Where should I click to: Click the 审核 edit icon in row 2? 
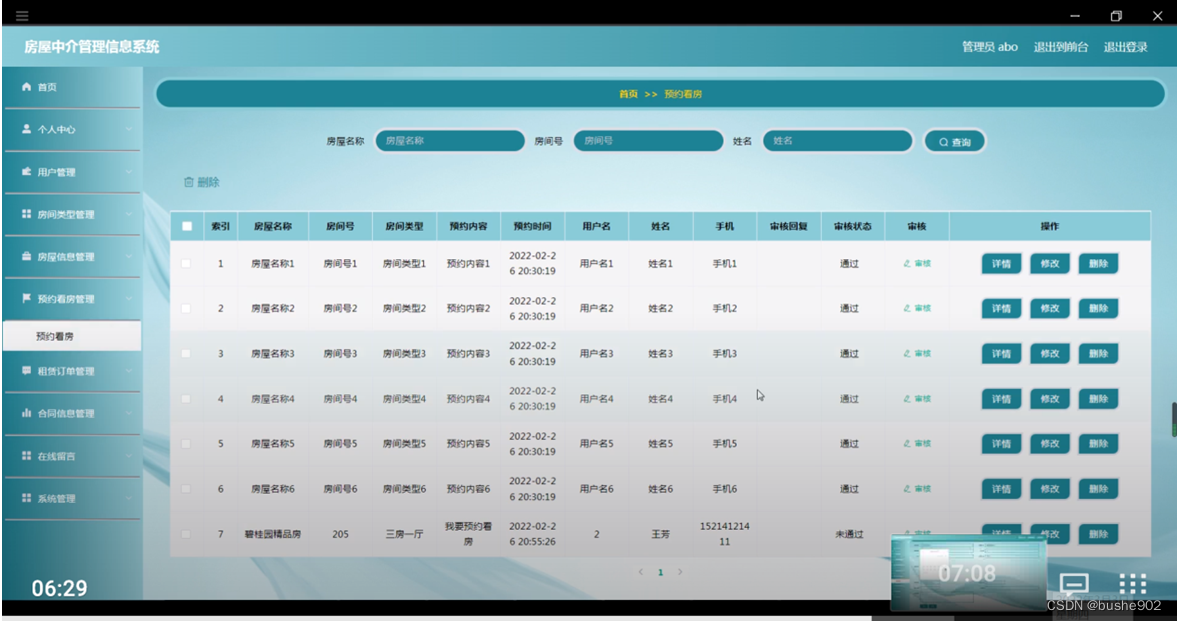(x=908, y=309)
